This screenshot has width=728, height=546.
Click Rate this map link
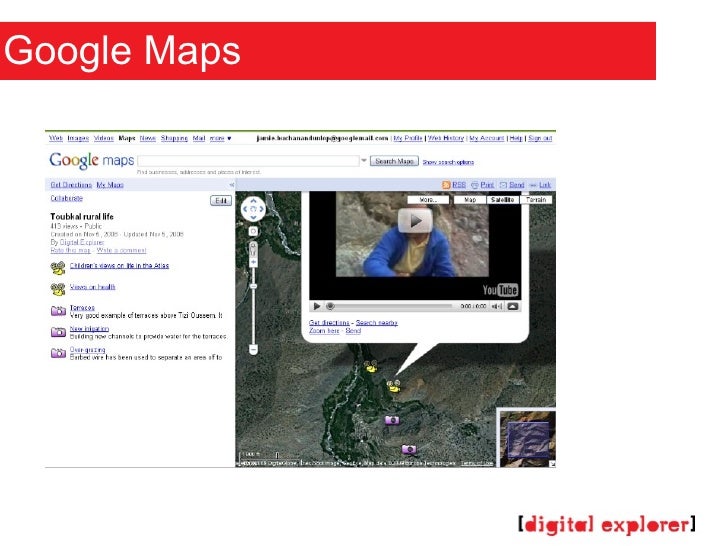click(x=71, y=250)
